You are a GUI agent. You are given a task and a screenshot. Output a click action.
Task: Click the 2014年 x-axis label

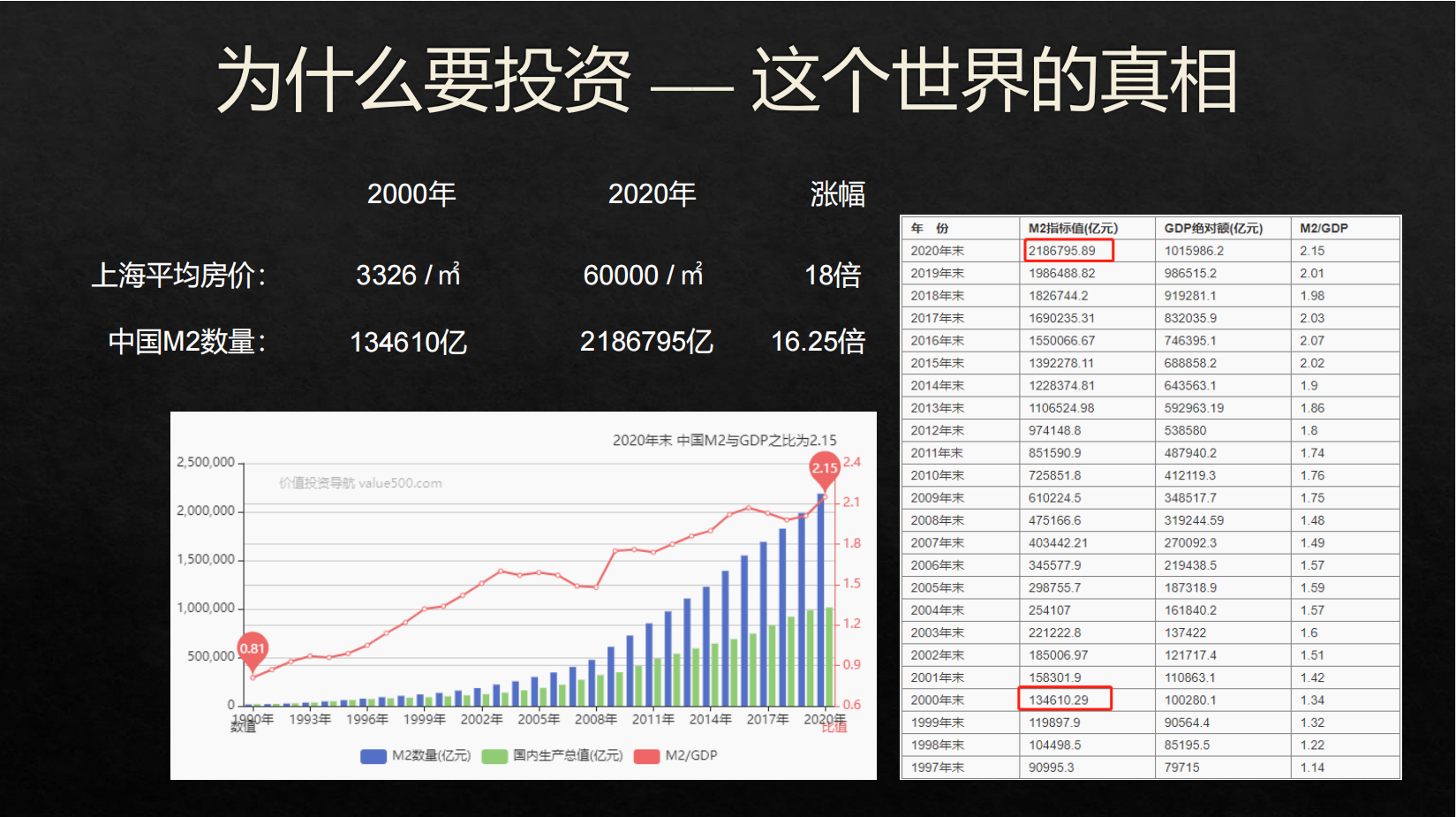(x=710, y=720)
